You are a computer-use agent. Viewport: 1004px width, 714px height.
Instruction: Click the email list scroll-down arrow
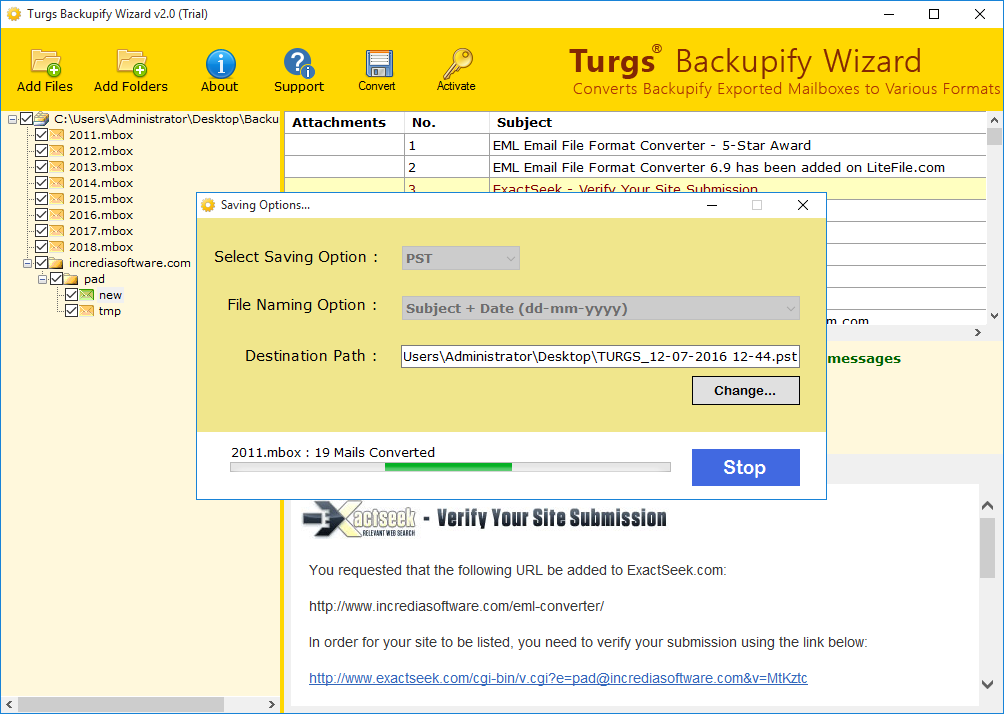click(x=994, y=315)
